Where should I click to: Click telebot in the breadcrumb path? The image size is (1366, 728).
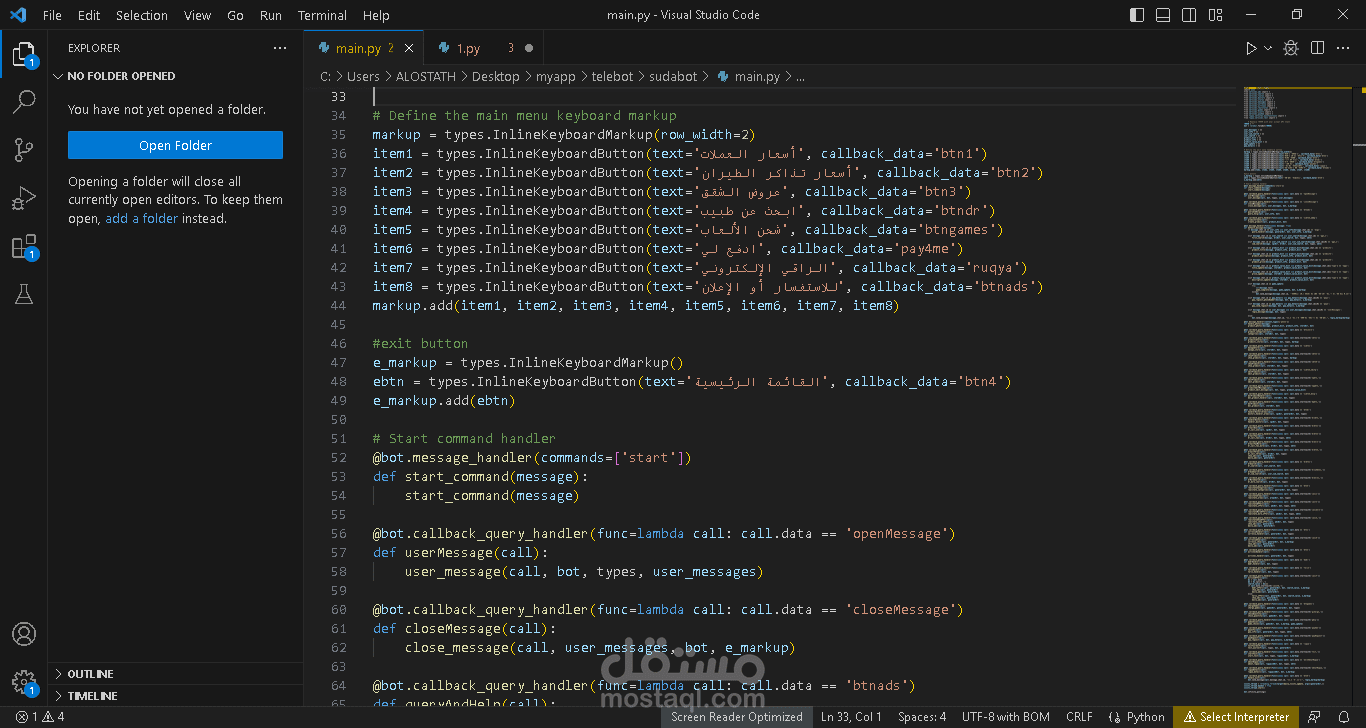[613, 76]
